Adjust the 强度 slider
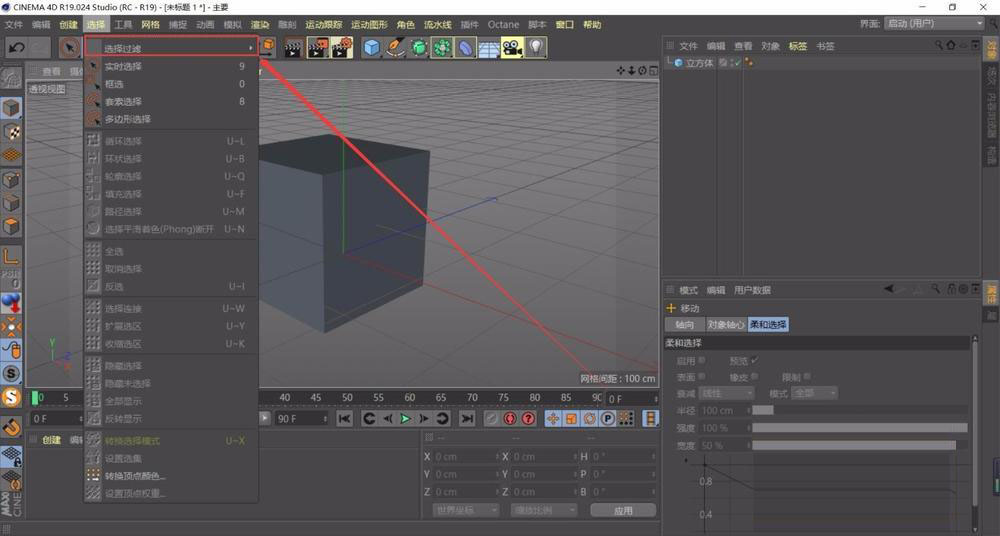The width and height of the screenshot is (1000, 536). click(859, 428)
